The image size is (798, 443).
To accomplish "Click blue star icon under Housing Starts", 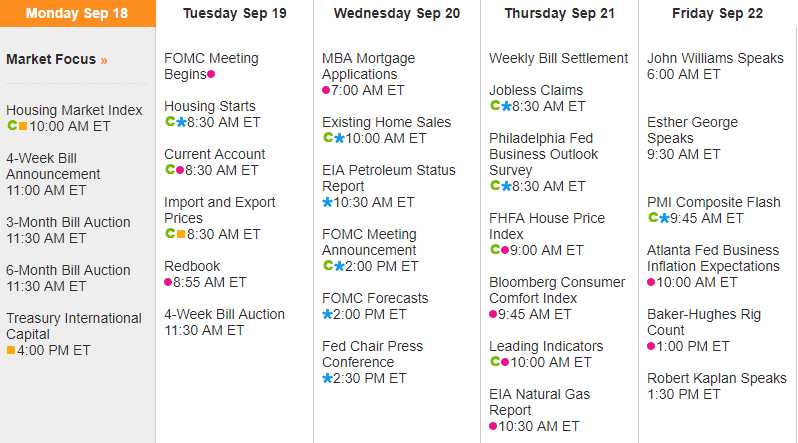I will pos(181,122).
